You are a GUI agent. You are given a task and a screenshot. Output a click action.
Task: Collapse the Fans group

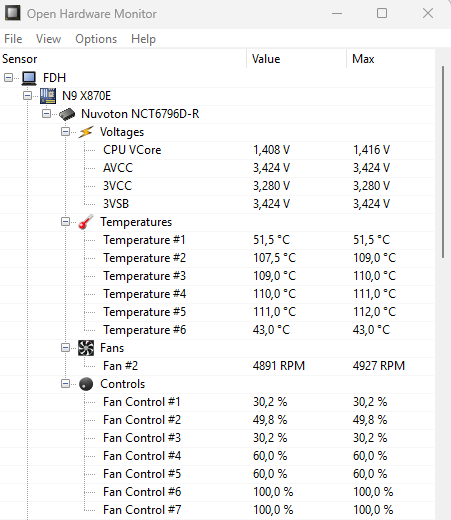(66, 348)
